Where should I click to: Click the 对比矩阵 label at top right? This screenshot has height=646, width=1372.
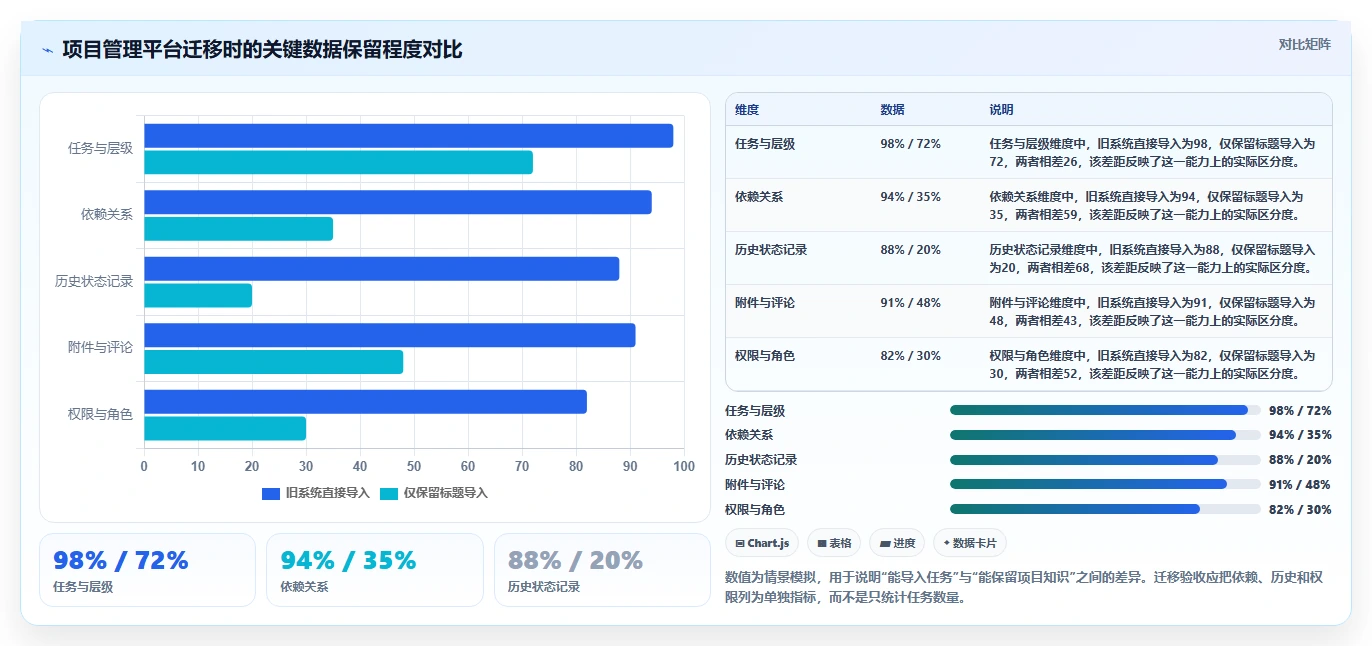tap(1305, 44)
